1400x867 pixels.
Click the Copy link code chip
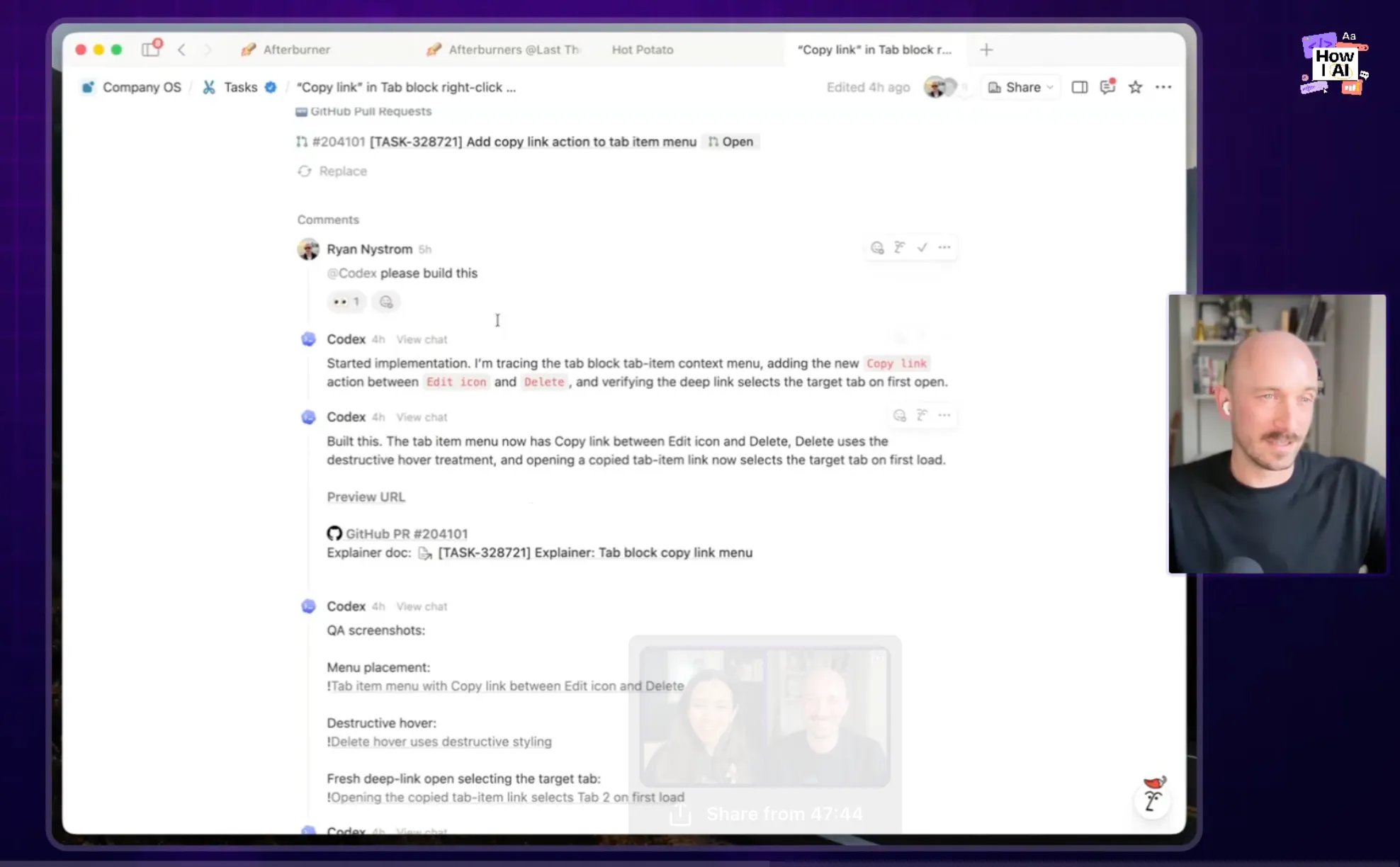(896, 363)
